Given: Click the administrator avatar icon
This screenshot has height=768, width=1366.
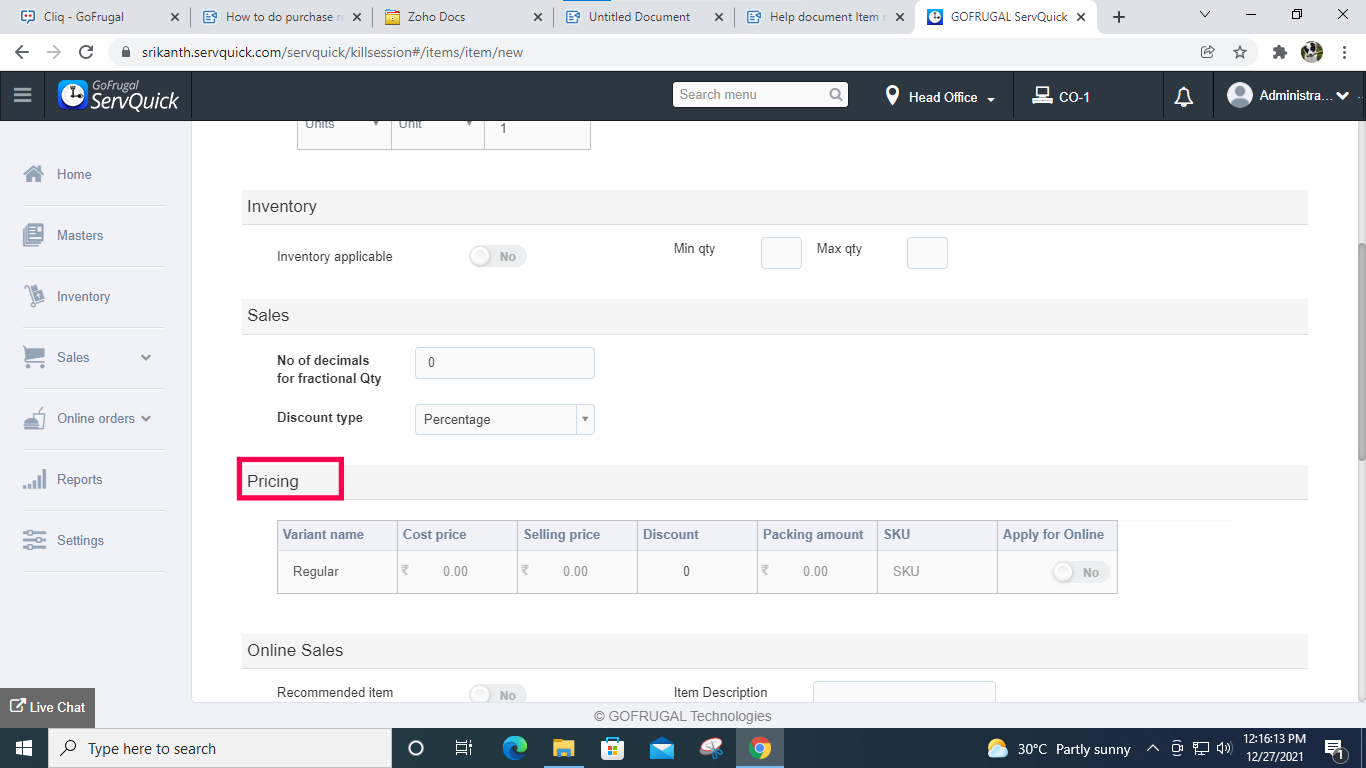Looking at the screenshot, I should pos(1240,95).
